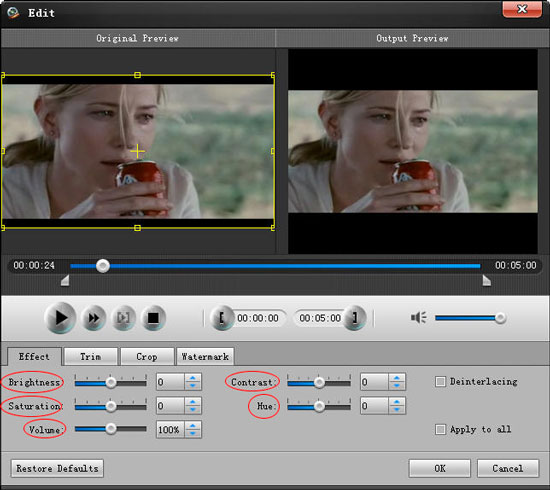Click the Output Preview video pane
Image resolution: width=550 pixels, height=490 pixels.
click(x=412, y=151)
